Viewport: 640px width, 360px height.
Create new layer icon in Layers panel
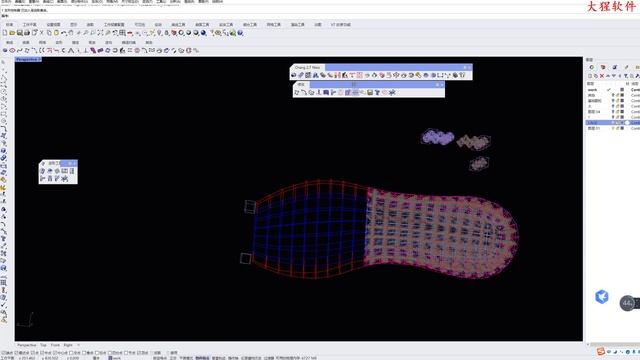point(590,76)
